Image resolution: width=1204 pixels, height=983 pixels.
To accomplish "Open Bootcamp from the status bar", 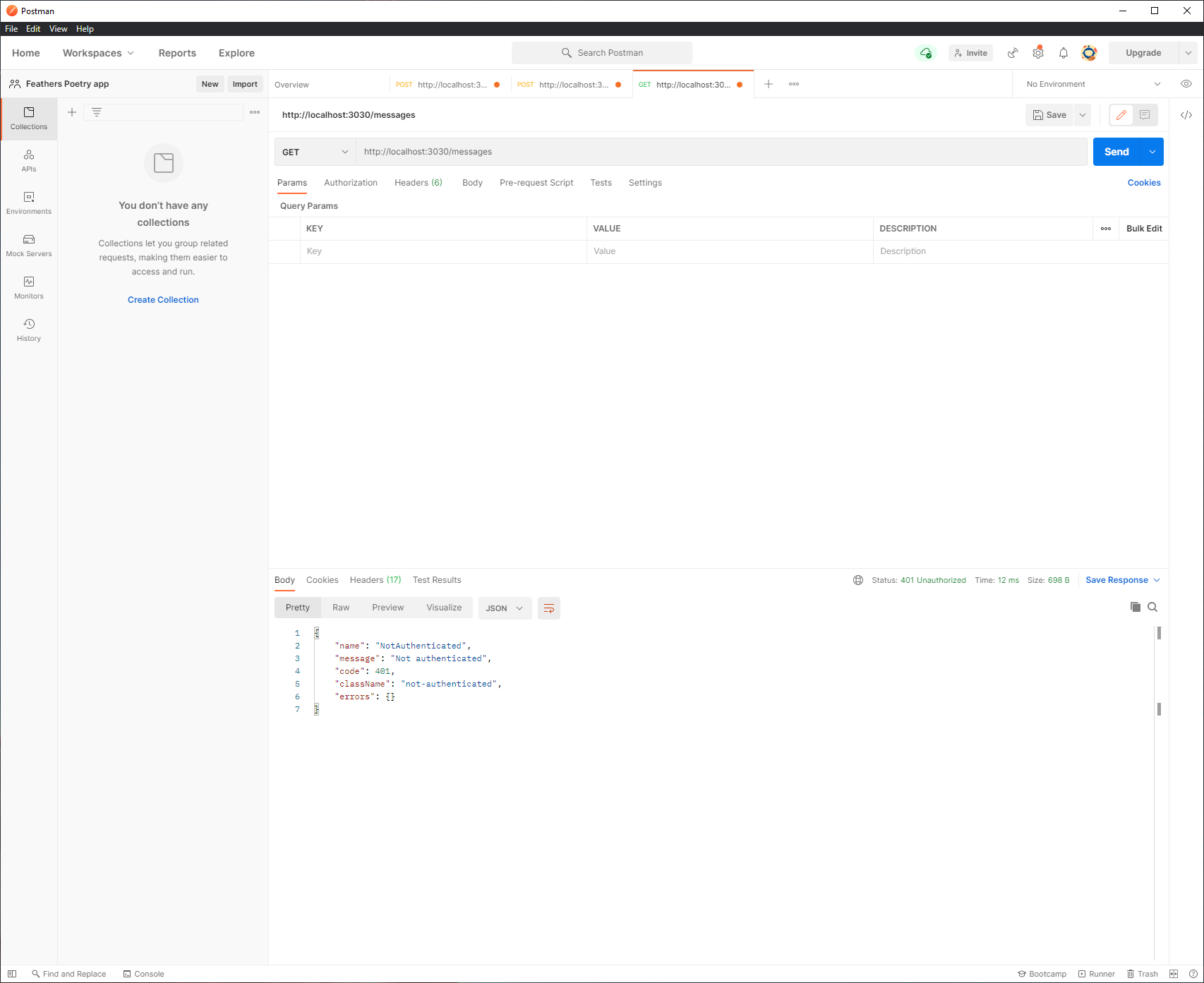I will coord(1042,974).
